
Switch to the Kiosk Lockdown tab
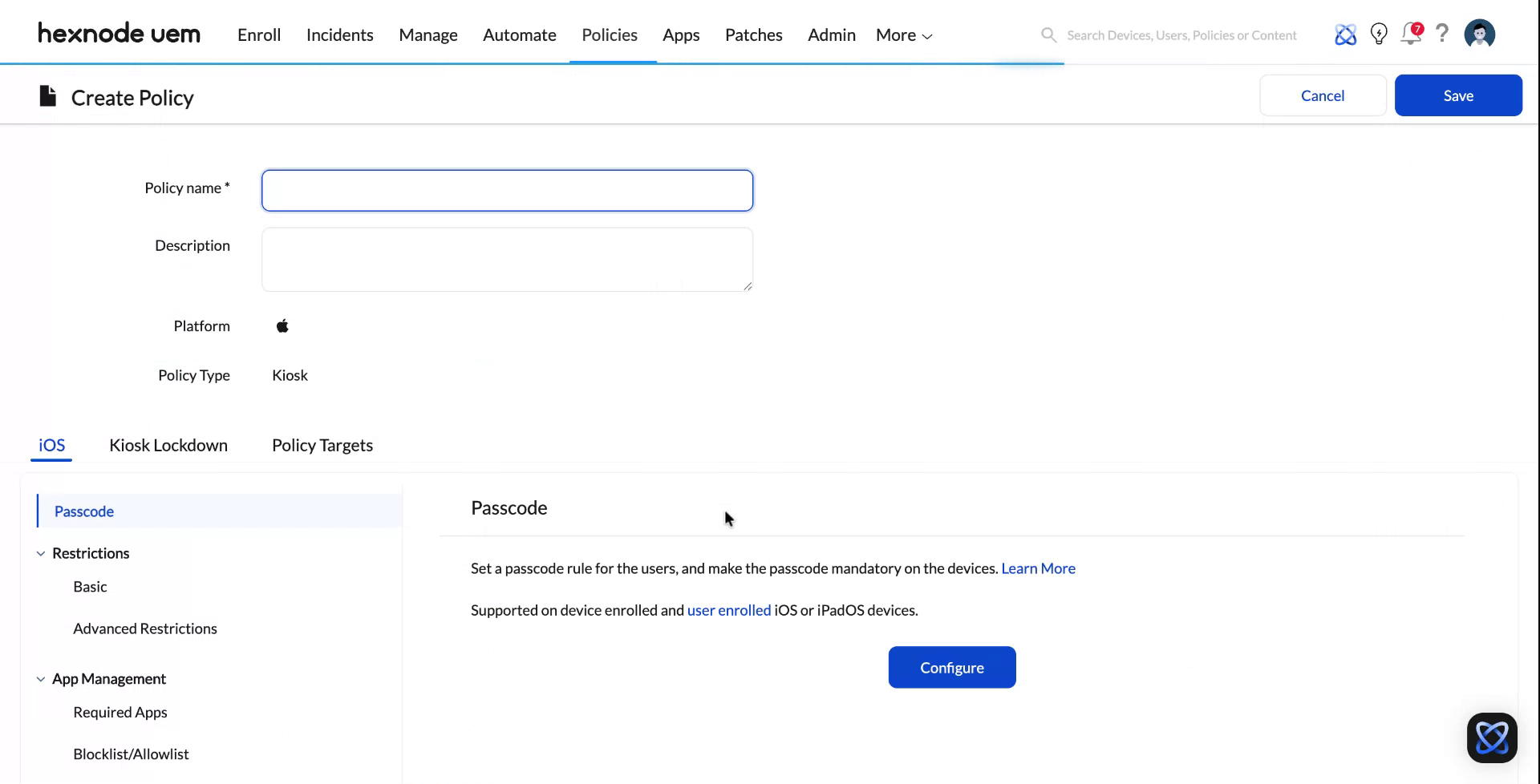click(168, 445)
